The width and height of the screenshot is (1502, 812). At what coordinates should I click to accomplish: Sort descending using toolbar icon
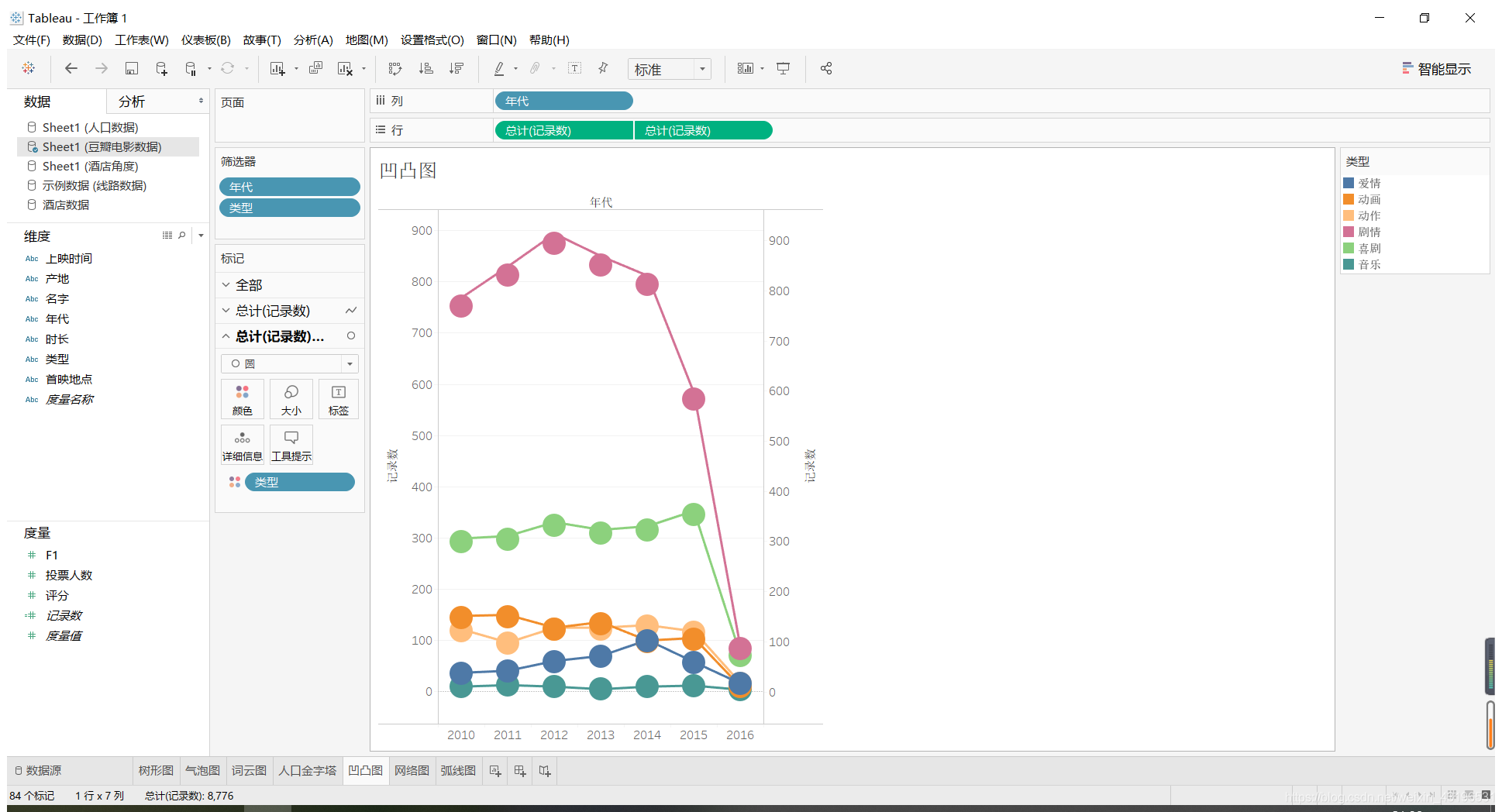[x=456, y=68]
